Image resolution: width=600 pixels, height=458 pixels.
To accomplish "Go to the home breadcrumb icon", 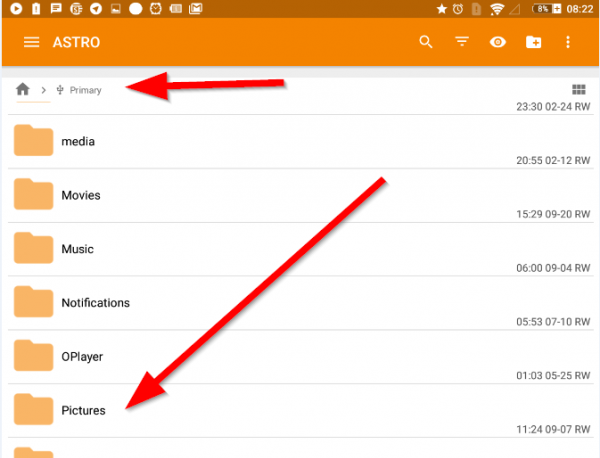I will click(23, 89).
